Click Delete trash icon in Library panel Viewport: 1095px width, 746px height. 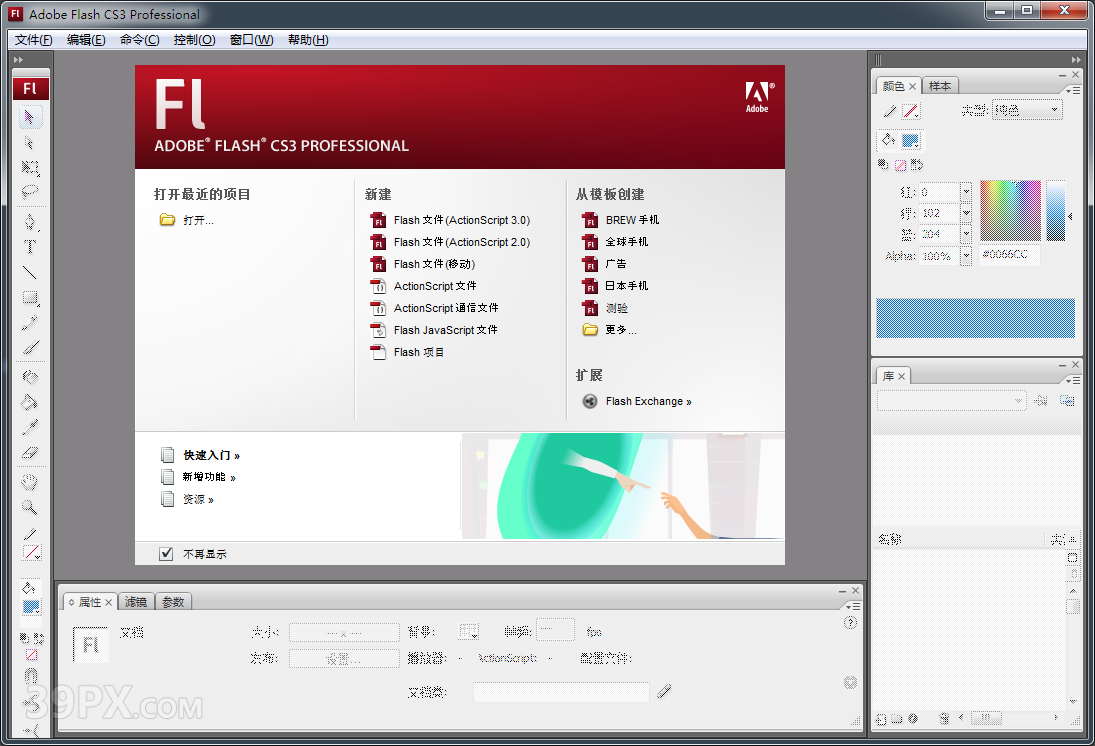944,719
